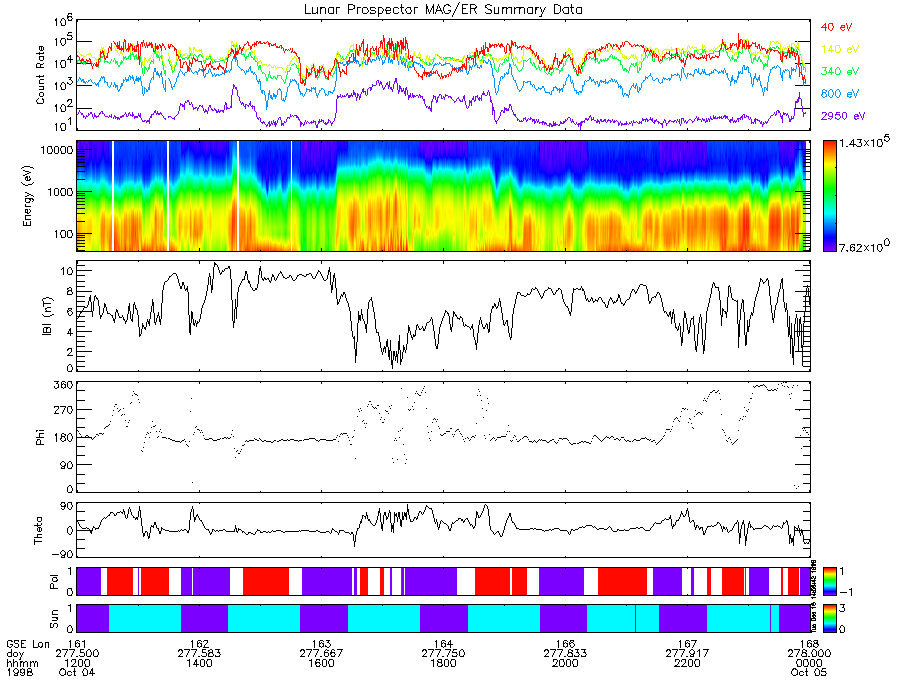Click the 'Theta' axis label
The image size is (900, 700).
[x=38, y=530]
